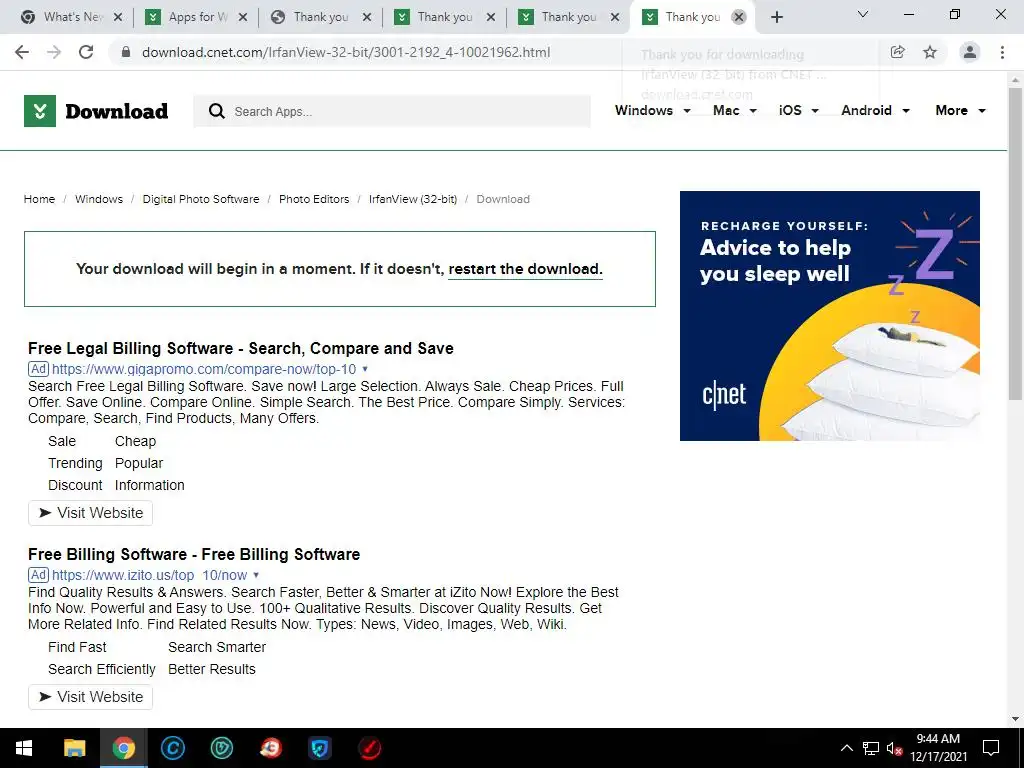The image size is (1024, 768).
Task: Click the scrollbar down arrow
Action: tap(1015, 719)
